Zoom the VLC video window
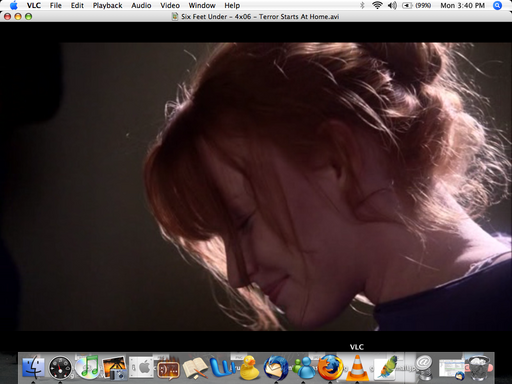This screenshot has width=512, height=384. (x=29, y=16)
